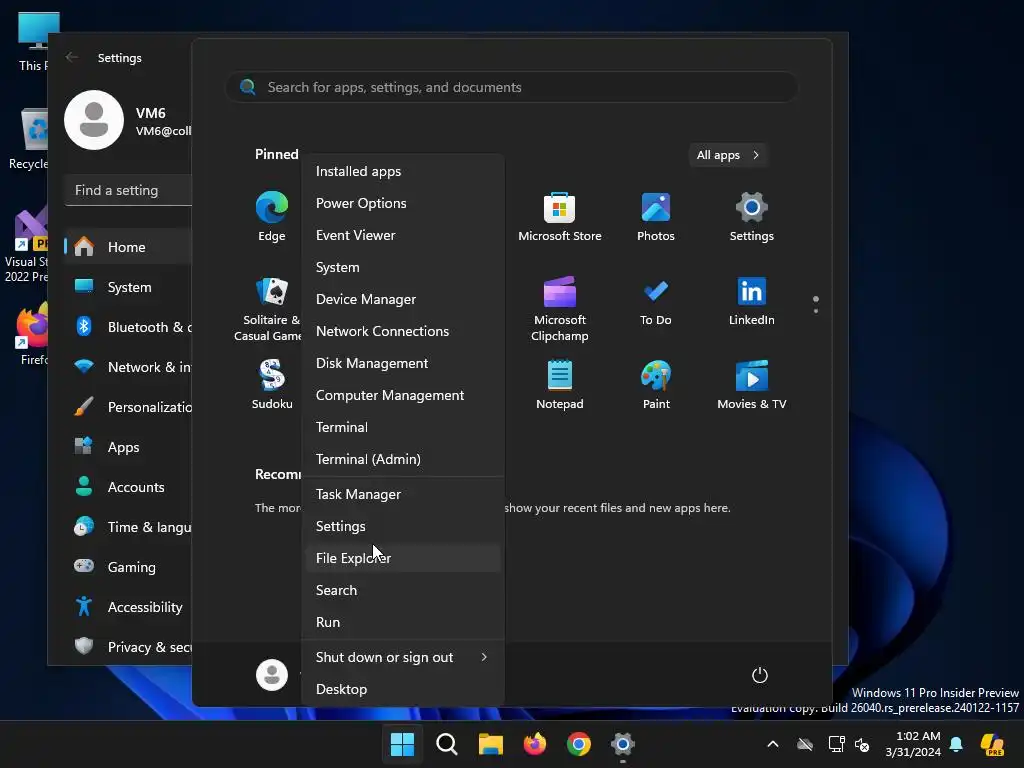The height and width of the screenshot is (768, 1024).
Task: Open Copilot preview icon in taskbar corner
Action: [x=992, y=744]
